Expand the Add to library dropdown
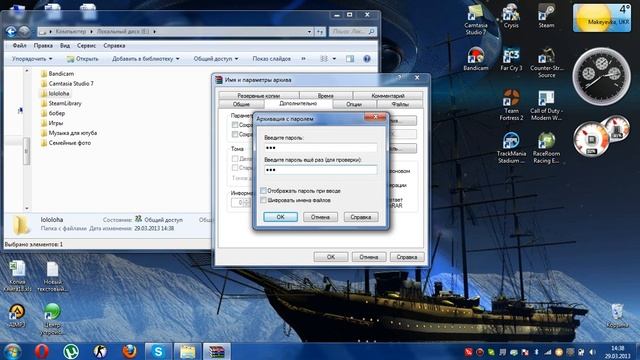The height and width of the screenshot is (360, 640). tap(146, 59)
